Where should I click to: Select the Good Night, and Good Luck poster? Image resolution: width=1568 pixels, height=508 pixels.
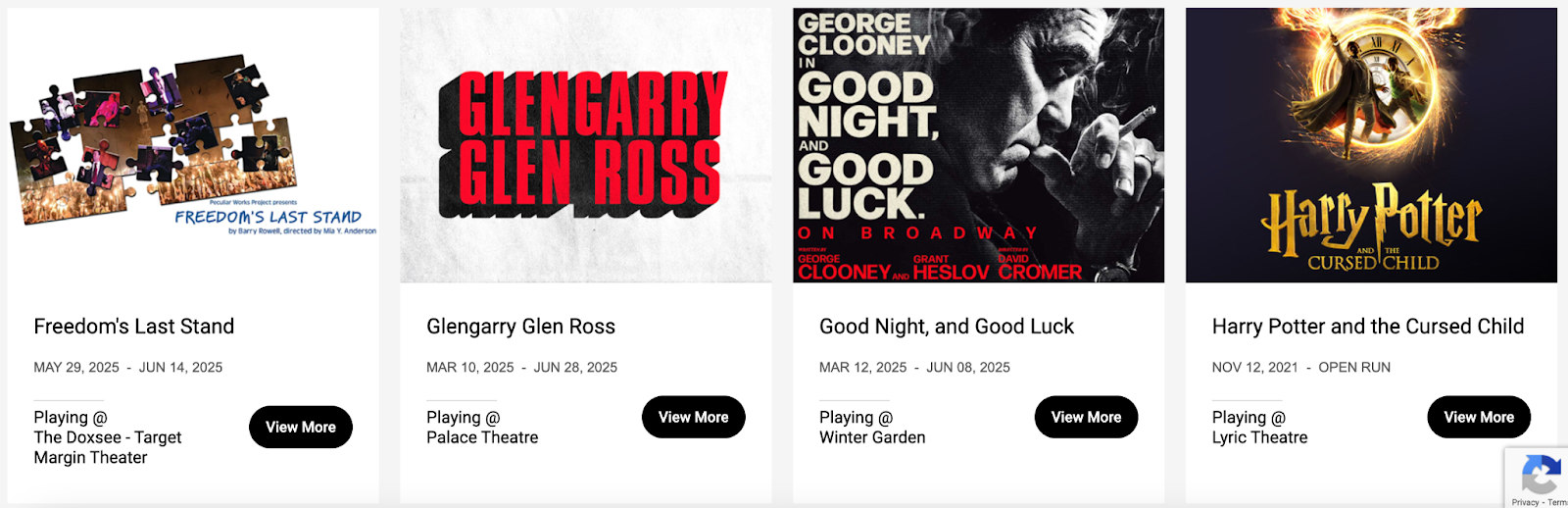click(x=978, y=145)
